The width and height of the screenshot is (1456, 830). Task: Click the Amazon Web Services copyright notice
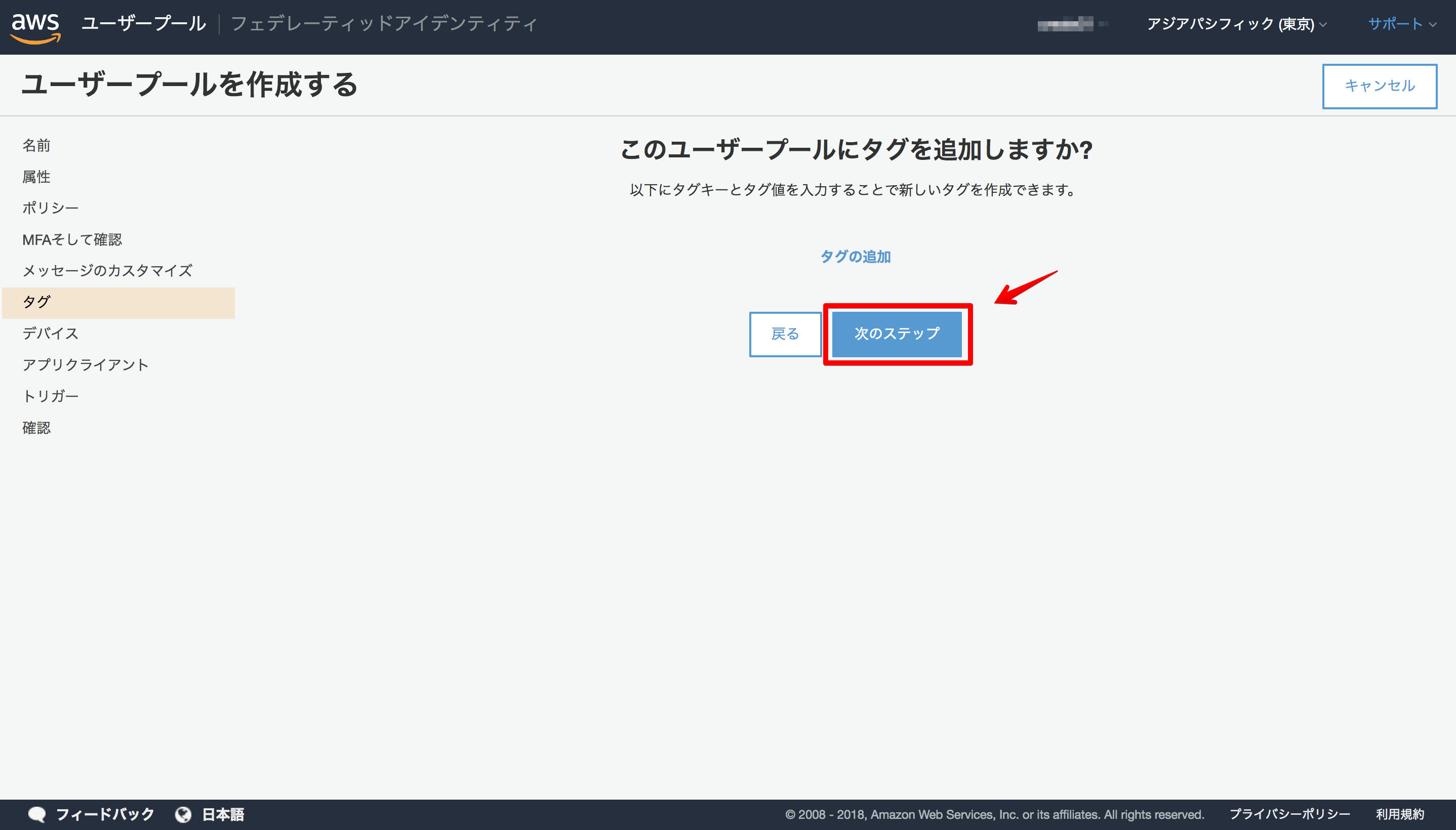tap(995, 815)
